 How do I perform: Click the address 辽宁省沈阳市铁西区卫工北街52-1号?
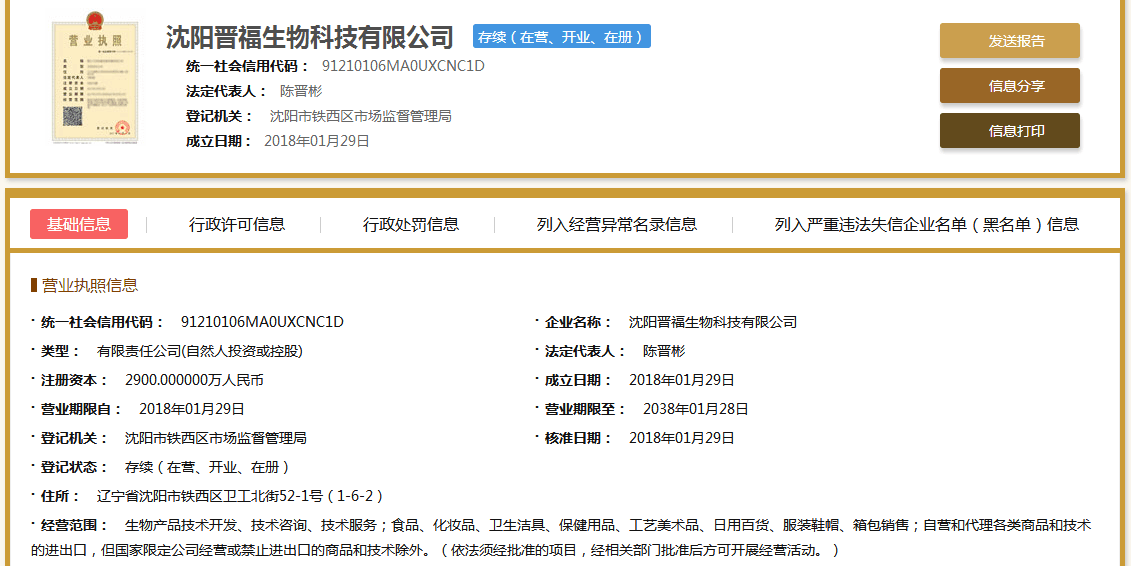tap(239, 496)
